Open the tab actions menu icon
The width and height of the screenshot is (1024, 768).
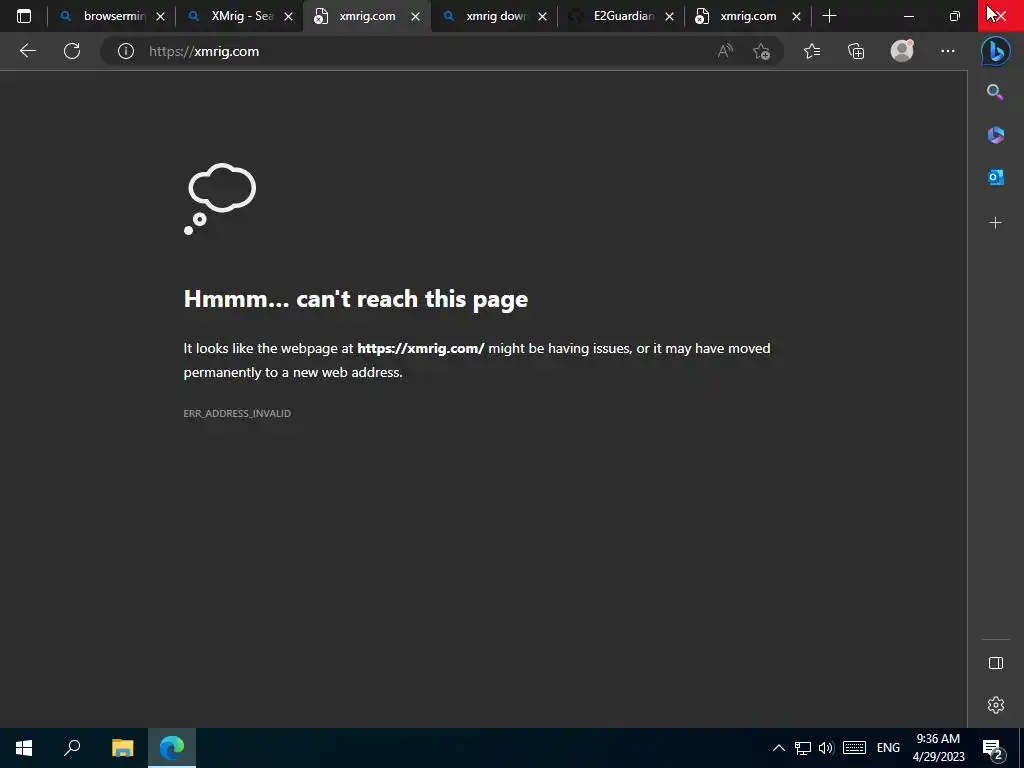[24, 16]
